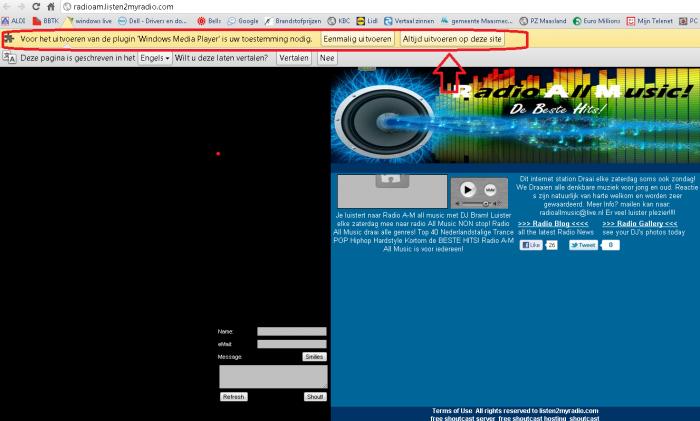Viewport: 700px width, 421px height.
Task: Click into the Message text area
Action: (x=273, y=376)
